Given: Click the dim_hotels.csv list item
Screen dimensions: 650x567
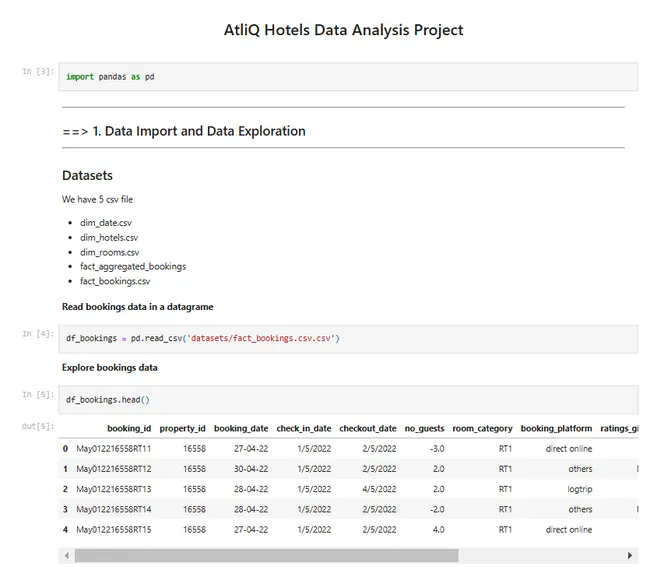Looking at the screenshot, I should coord(109,237).
